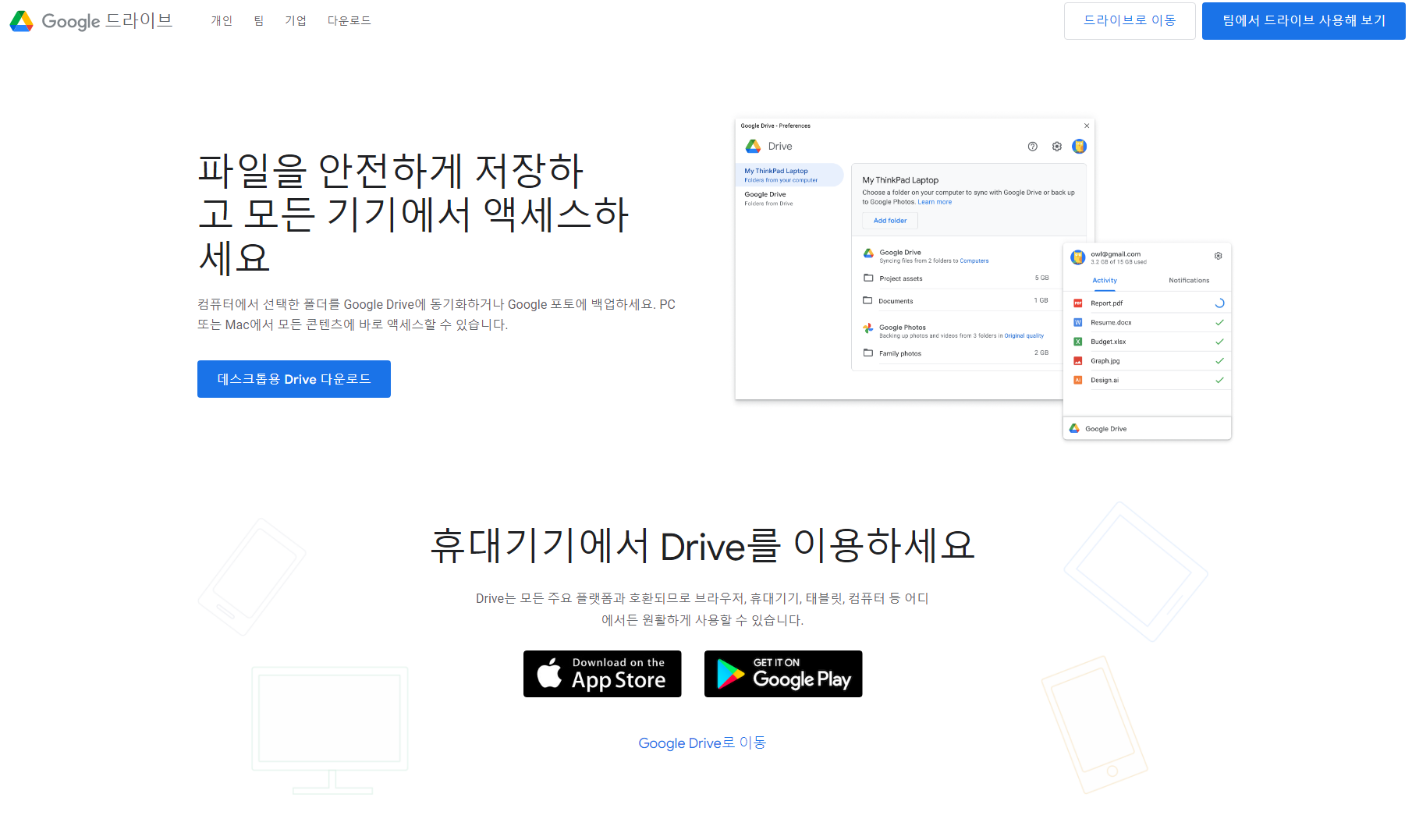Click the checkmark next to Budget.xlsx
The width and height of the screenshot is (1412, 840).
pos(1219,342)
